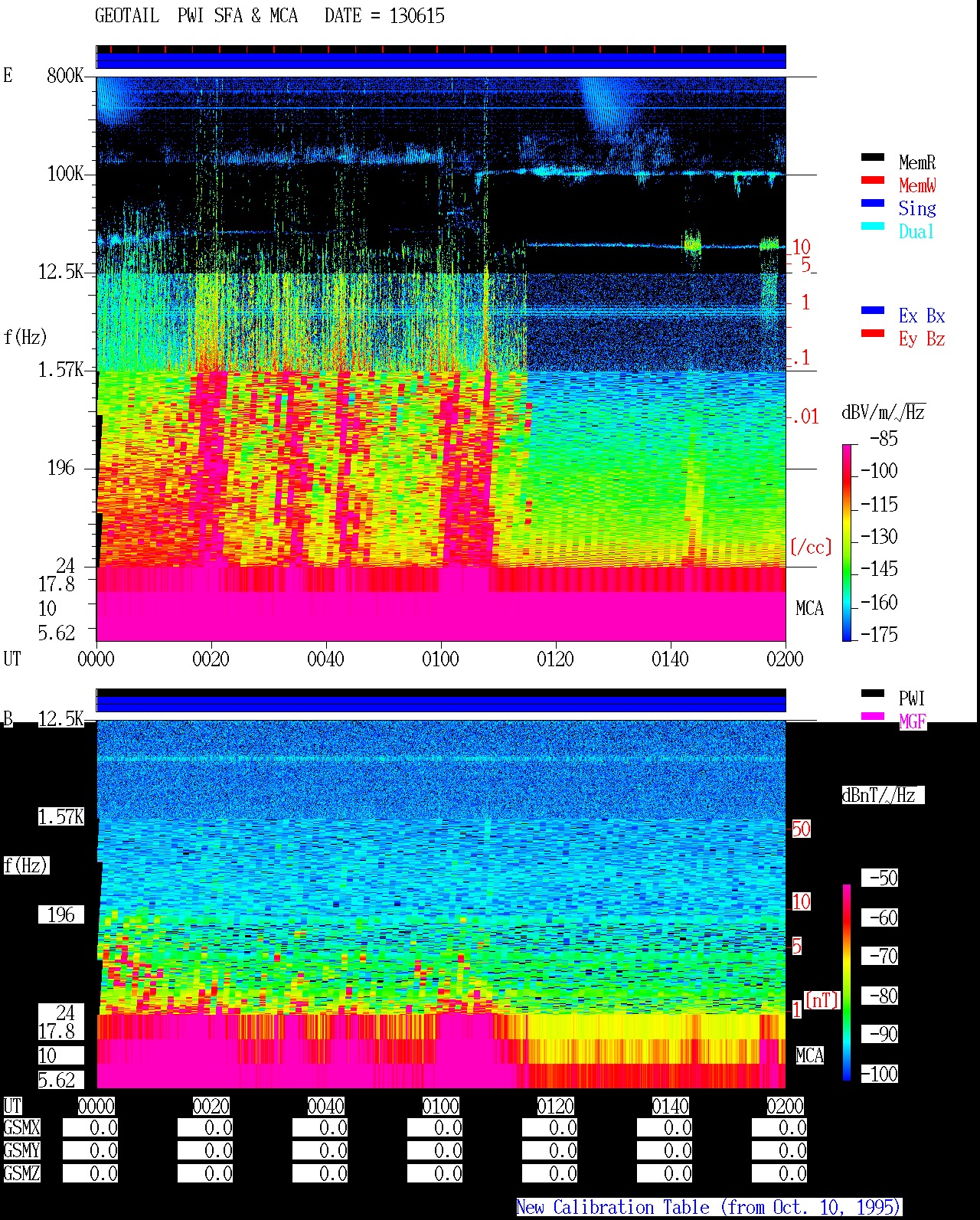Click the 1.57K label on E panel axis
This screenshot has width=980, height=1220.
tap(60, 369)
